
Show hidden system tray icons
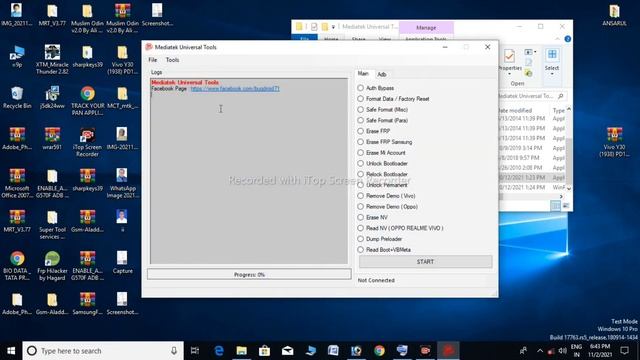tap(540, 351)
